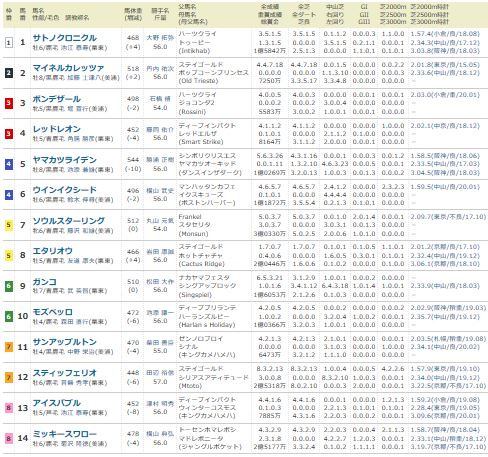Image resolution: width=488 pixels, height=457 pixels.
Task: Open horse link マイネルカレッツァ
Action: tap(68, 68)
